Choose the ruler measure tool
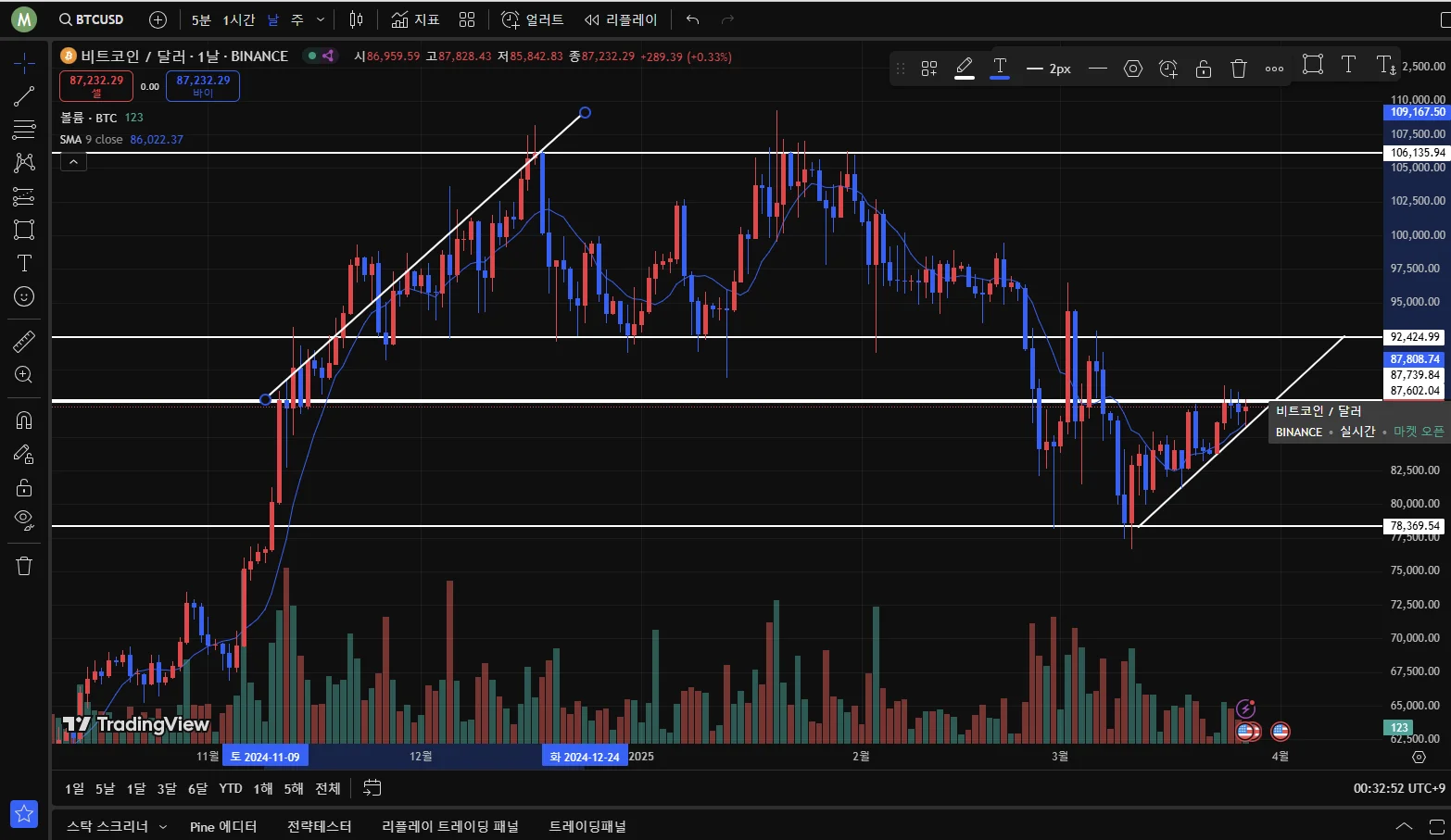The height and width of the screenshot is (840, 1451). pos(24,342)
